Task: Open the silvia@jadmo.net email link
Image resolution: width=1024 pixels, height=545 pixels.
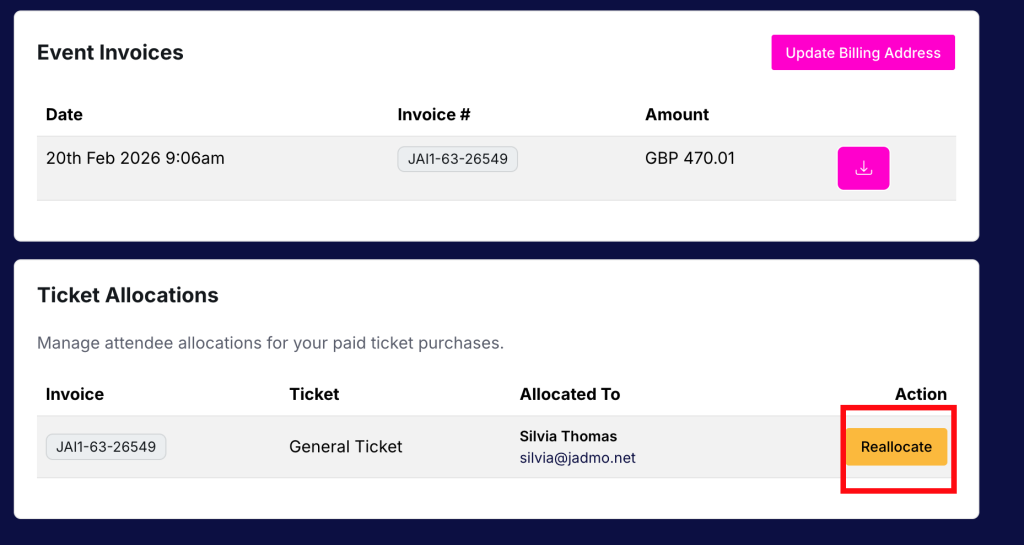Action: 577,458
